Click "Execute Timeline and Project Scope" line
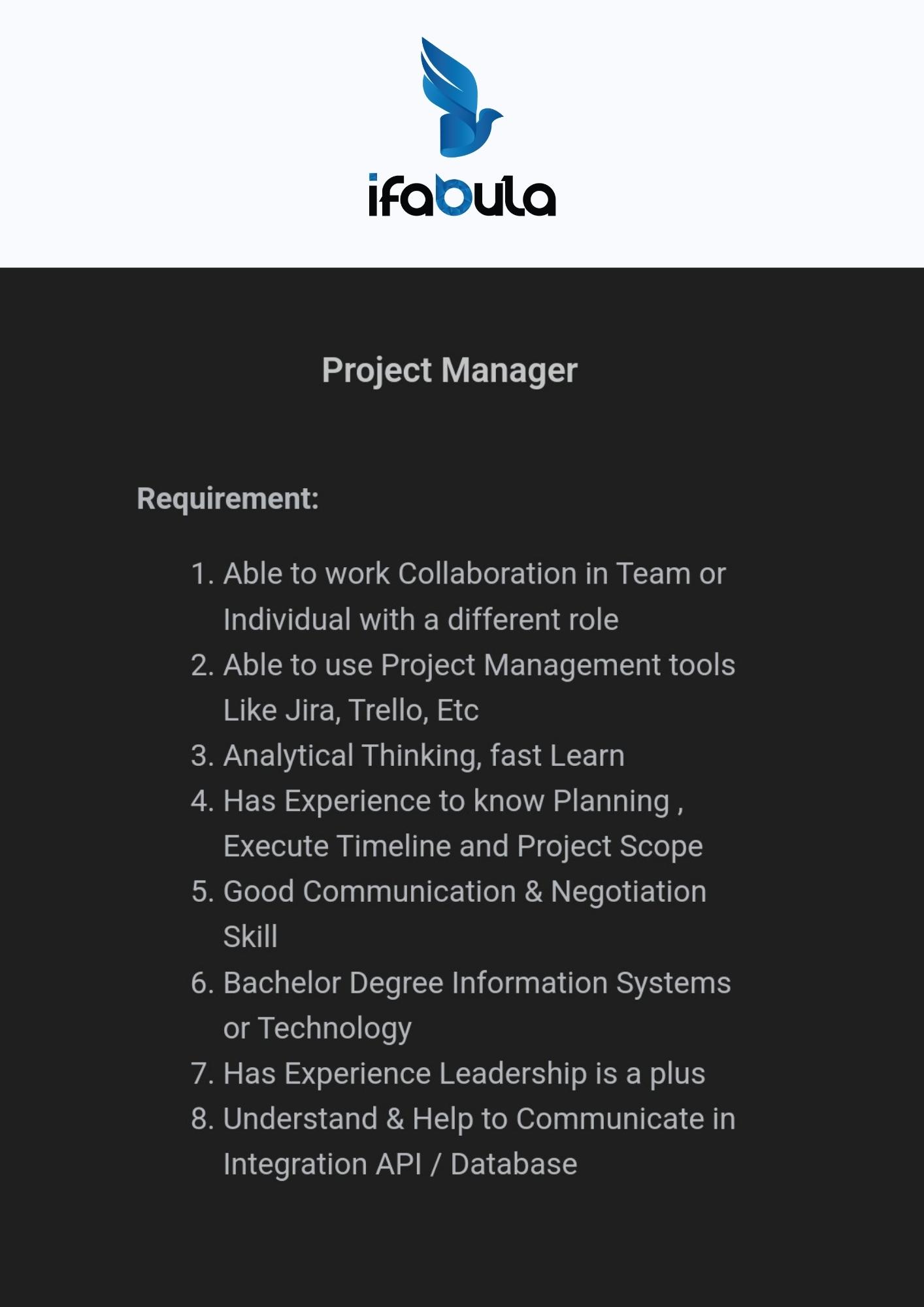 [463, 846]
